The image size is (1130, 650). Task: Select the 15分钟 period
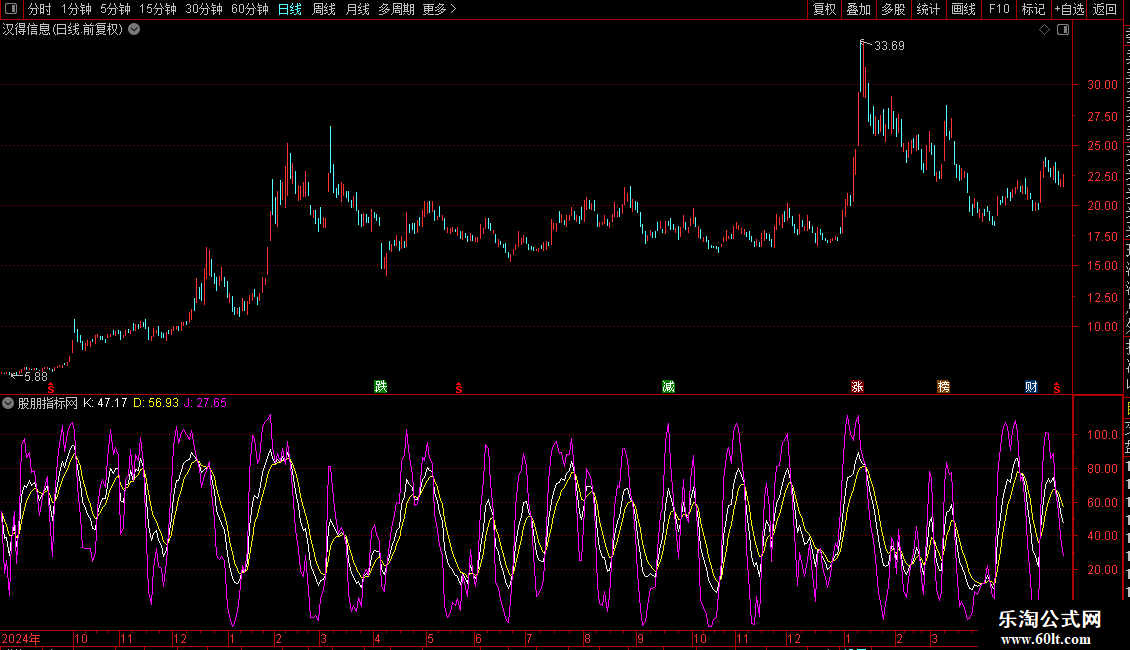158,9
